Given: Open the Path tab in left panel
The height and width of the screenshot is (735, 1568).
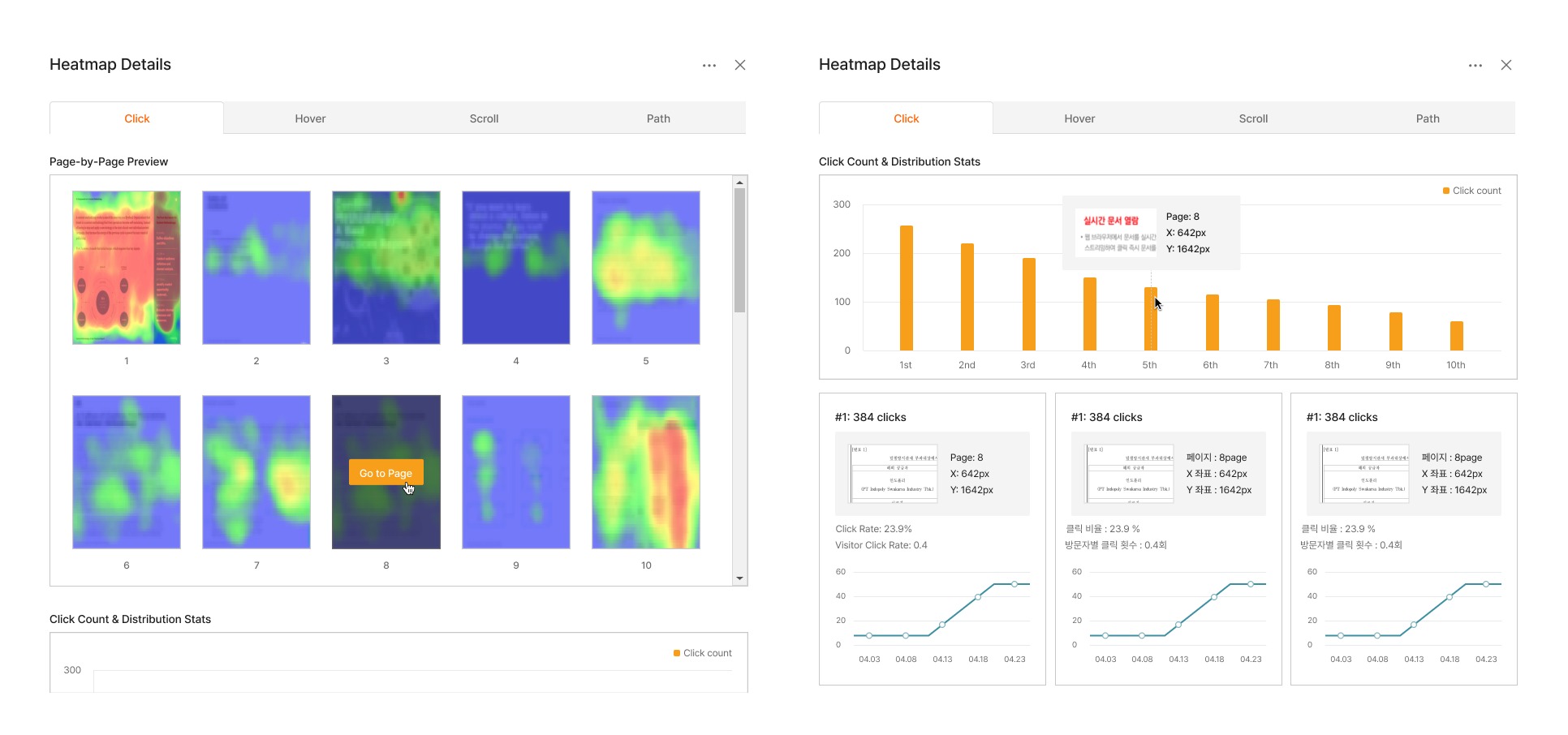Looking at the screenshot, I should click(x=658, y=118).
